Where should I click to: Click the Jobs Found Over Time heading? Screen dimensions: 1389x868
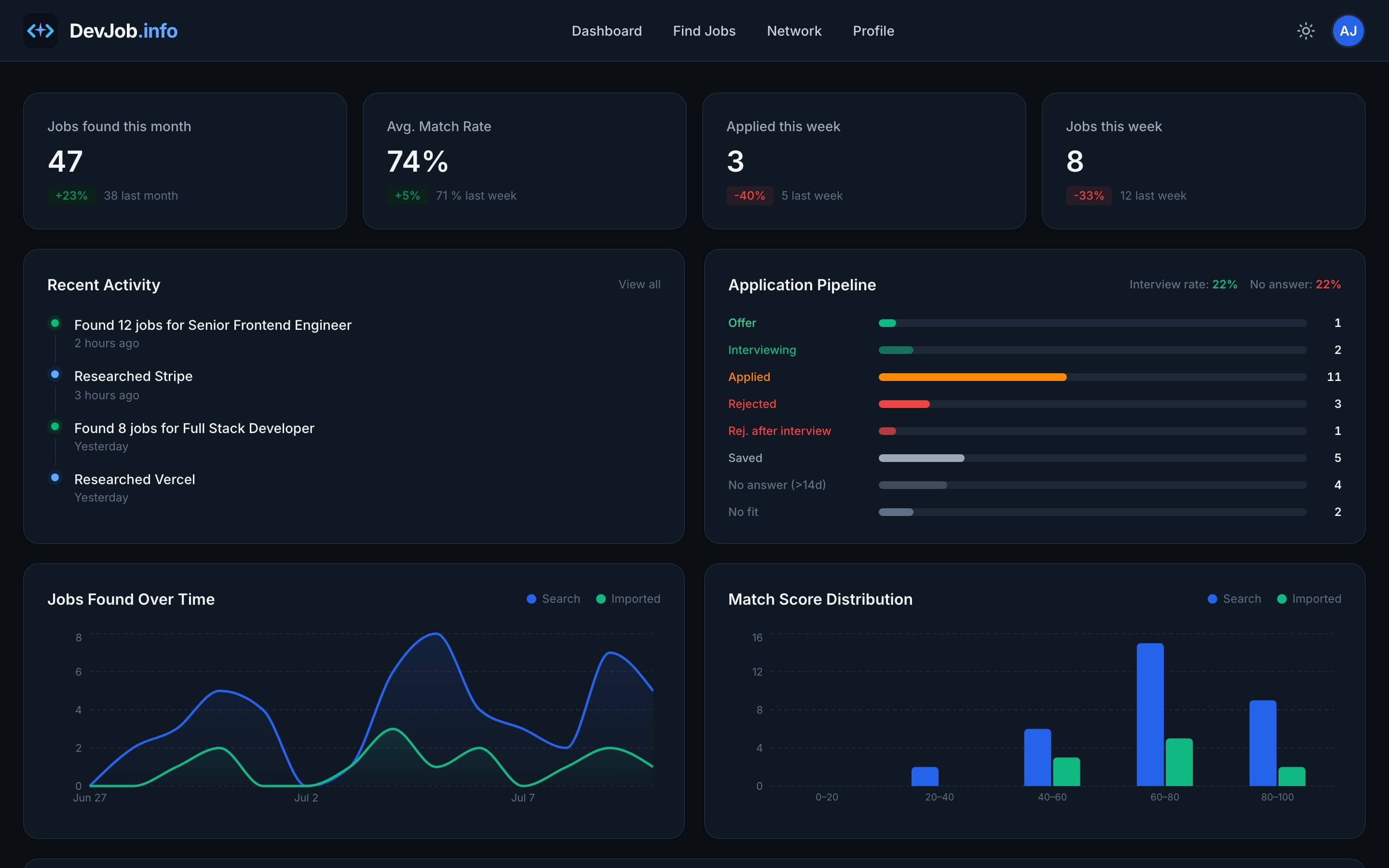pyautogui.click(x=131, y=599)
